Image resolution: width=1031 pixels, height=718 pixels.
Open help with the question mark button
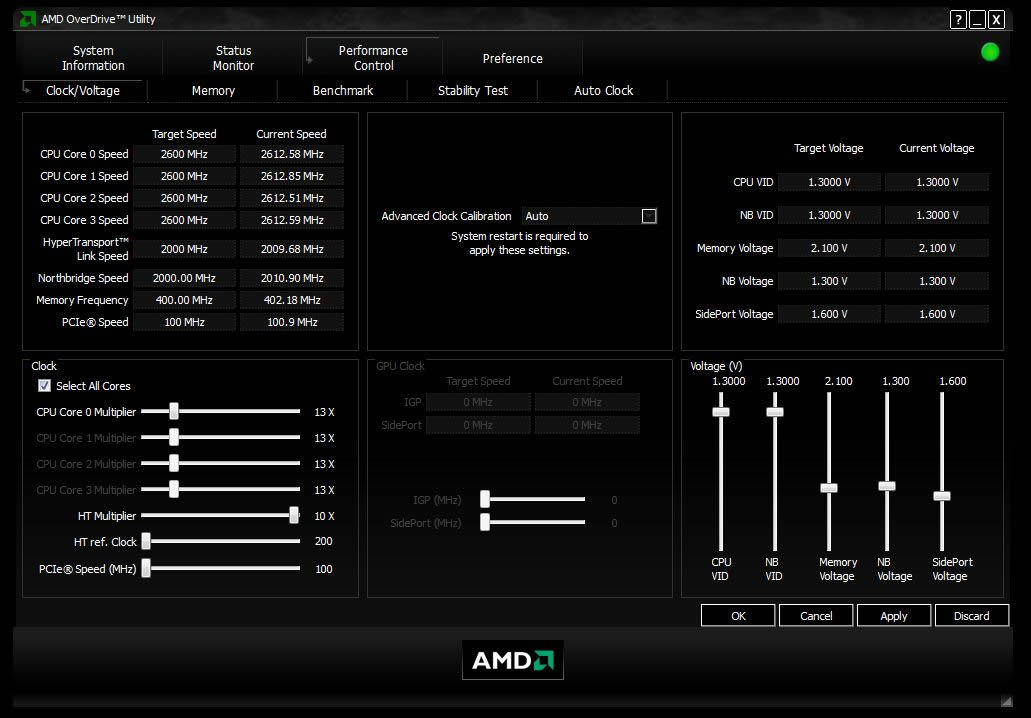[958, 20]
